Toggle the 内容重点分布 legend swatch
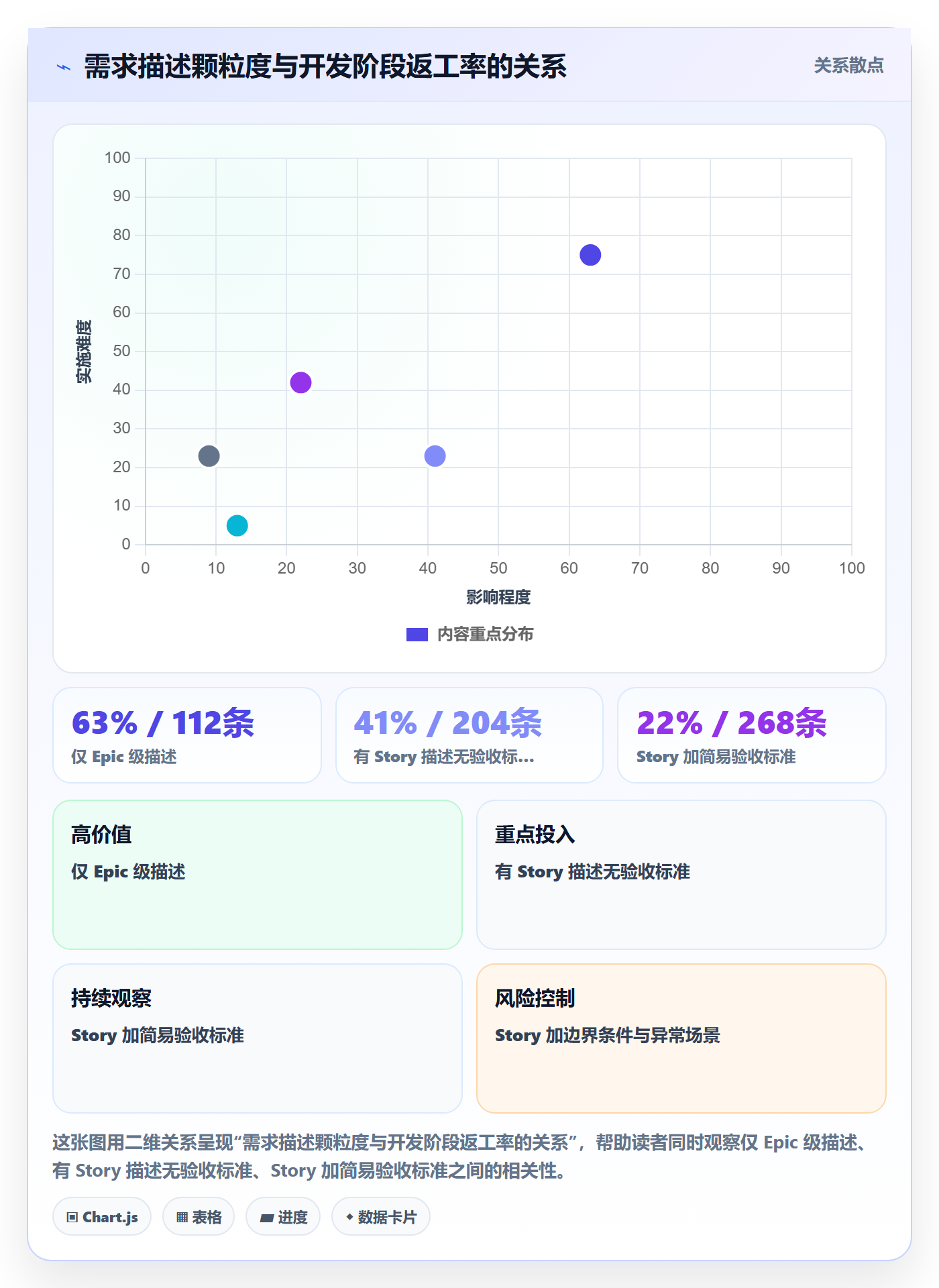 coord(417,635)
